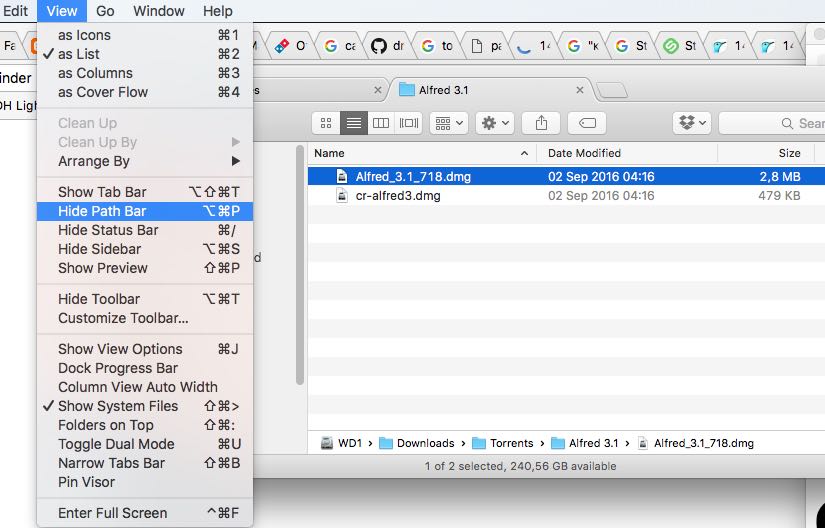Open the Go menu in menu bar
825x528 pixels.
(x=105, y=11)
